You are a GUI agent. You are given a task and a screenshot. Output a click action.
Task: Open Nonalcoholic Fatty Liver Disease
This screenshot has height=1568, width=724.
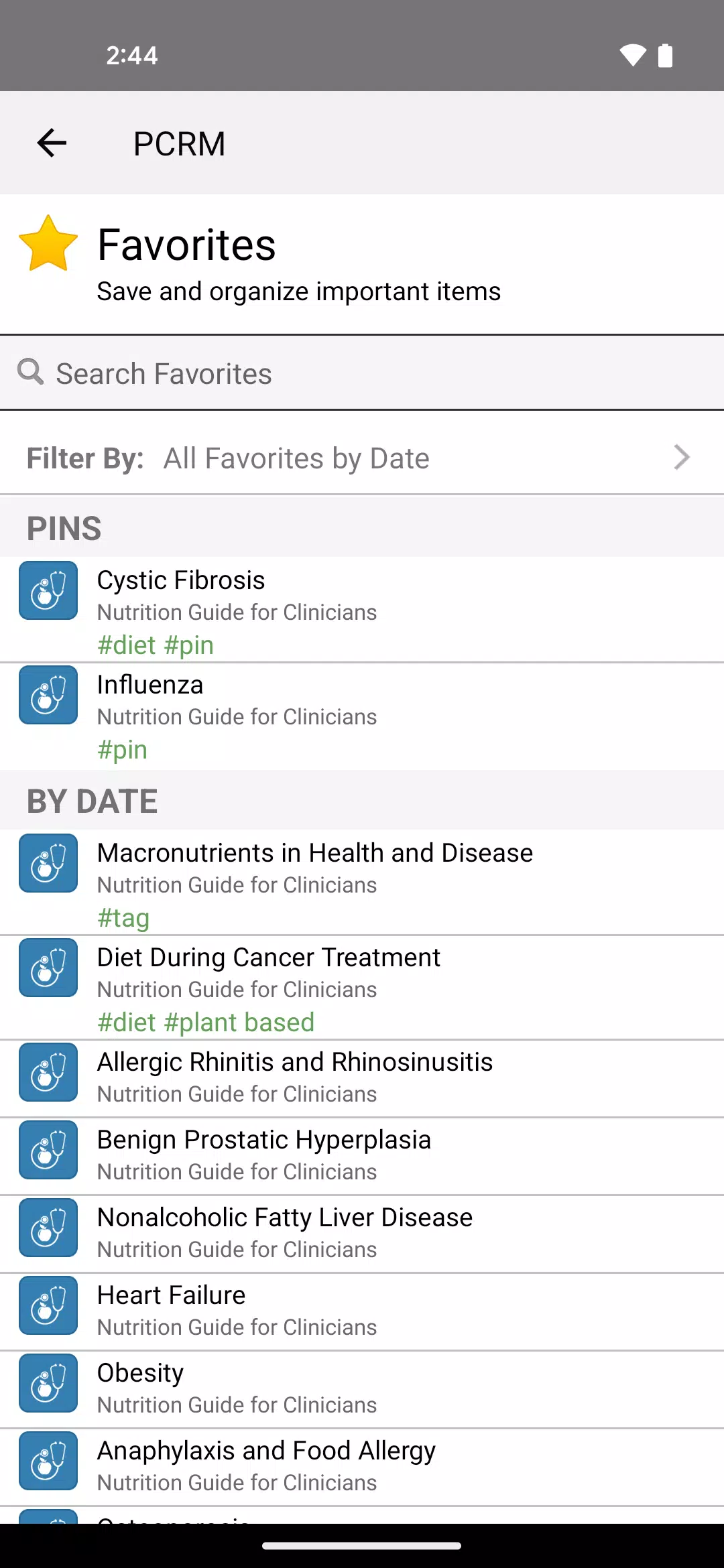[x=362, y=1234]
